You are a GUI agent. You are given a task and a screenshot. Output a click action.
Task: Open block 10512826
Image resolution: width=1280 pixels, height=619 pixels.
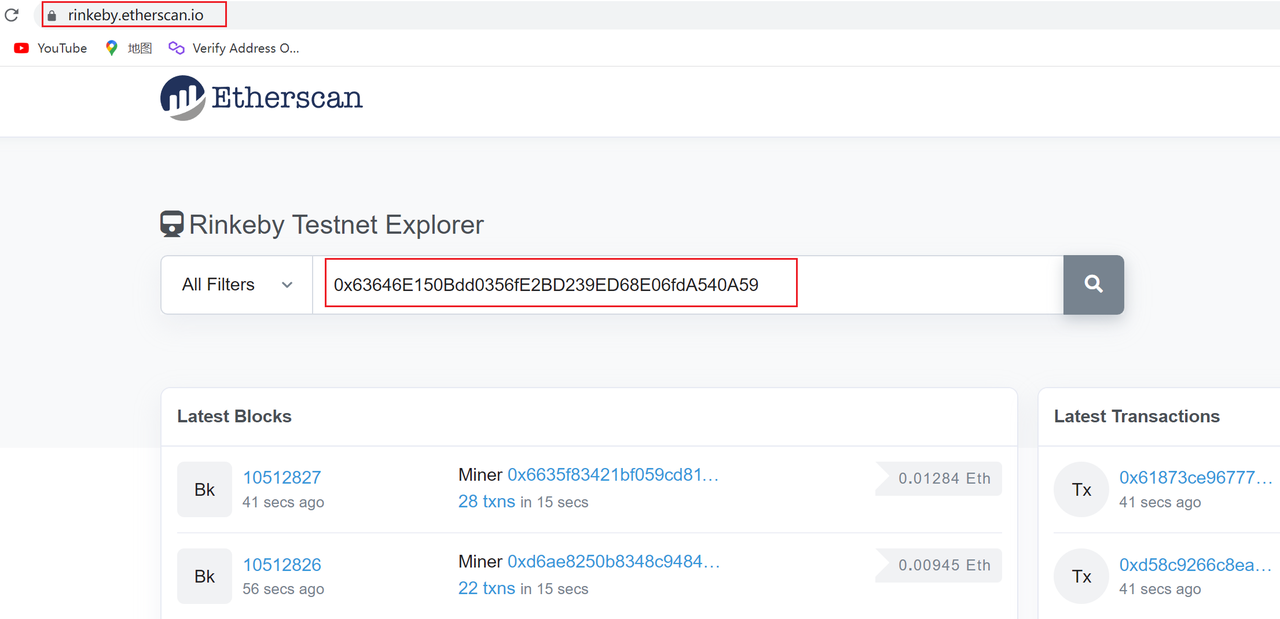pos(282,564)
